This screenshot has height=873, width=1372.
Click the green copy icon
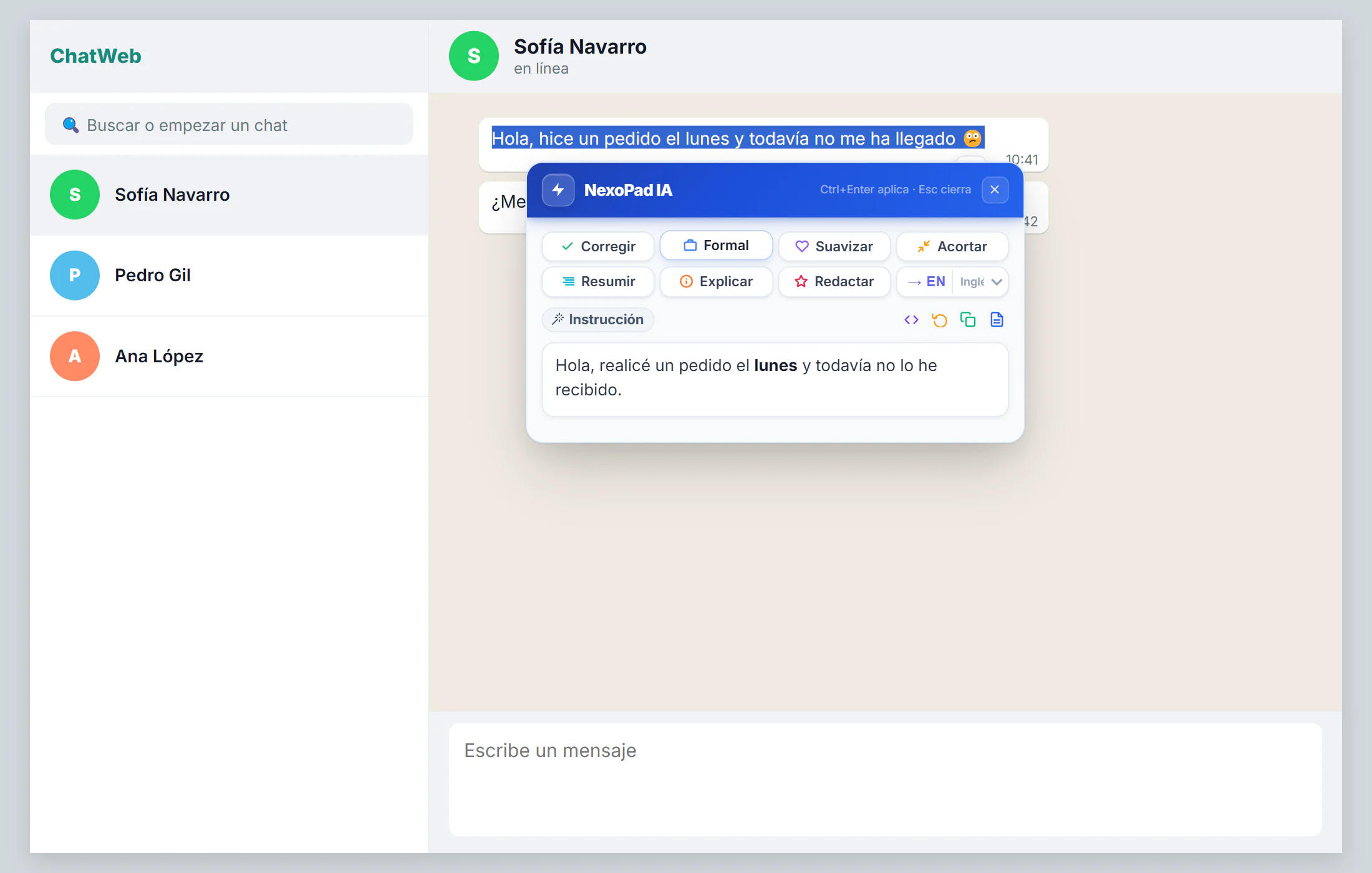(x=968, y=320)
